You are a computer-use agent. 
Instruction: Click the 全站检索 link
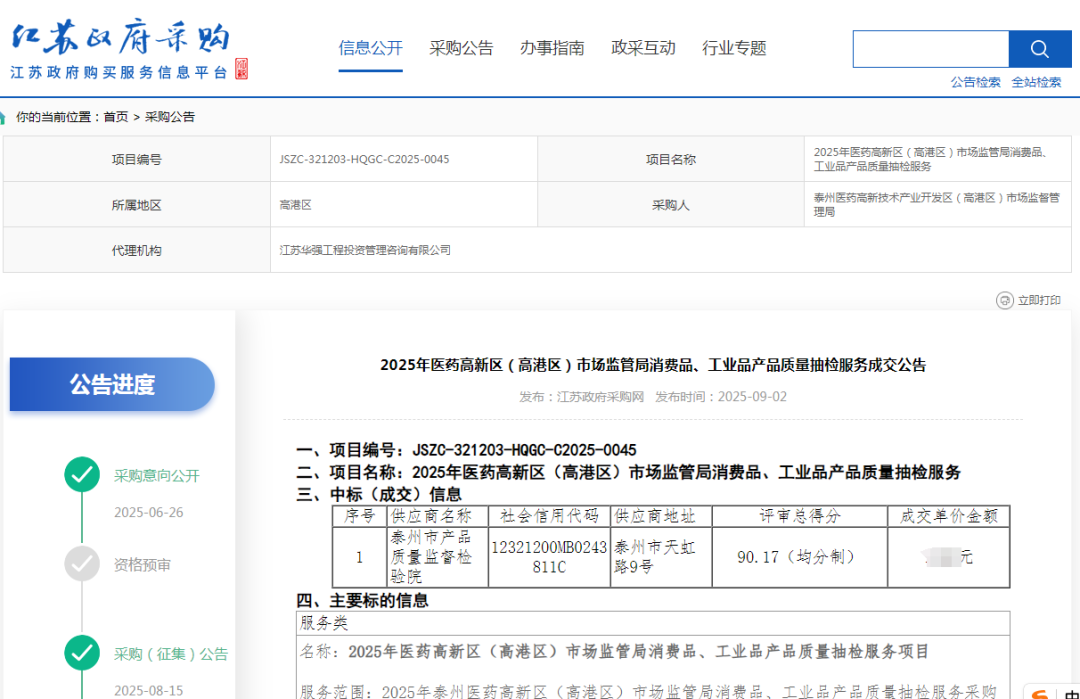(x=1036, y=82)
